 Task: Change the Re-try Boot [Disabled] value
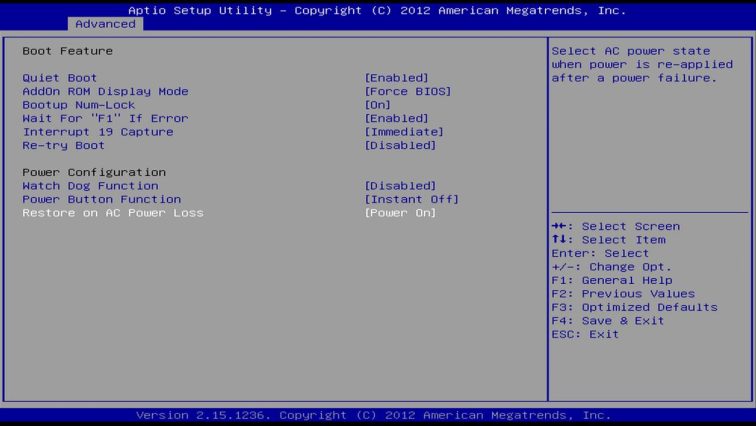click(400, 145)
